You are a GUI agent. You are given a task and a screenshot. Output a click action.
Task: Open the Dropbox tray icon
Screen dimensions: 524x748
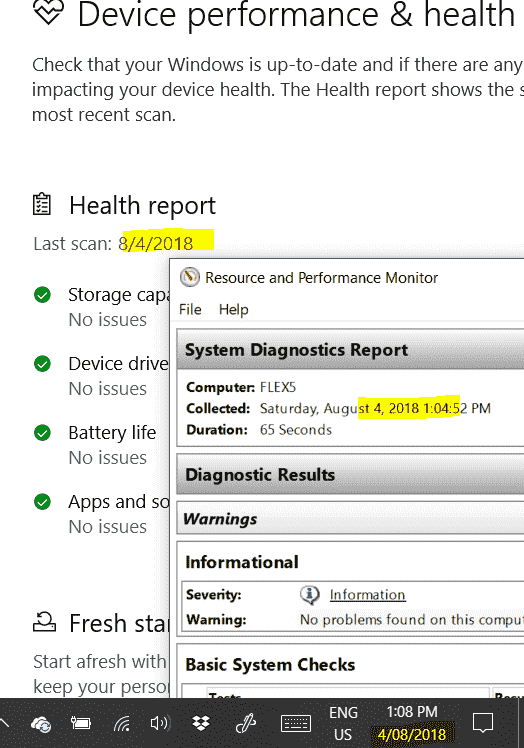point(201,724)
